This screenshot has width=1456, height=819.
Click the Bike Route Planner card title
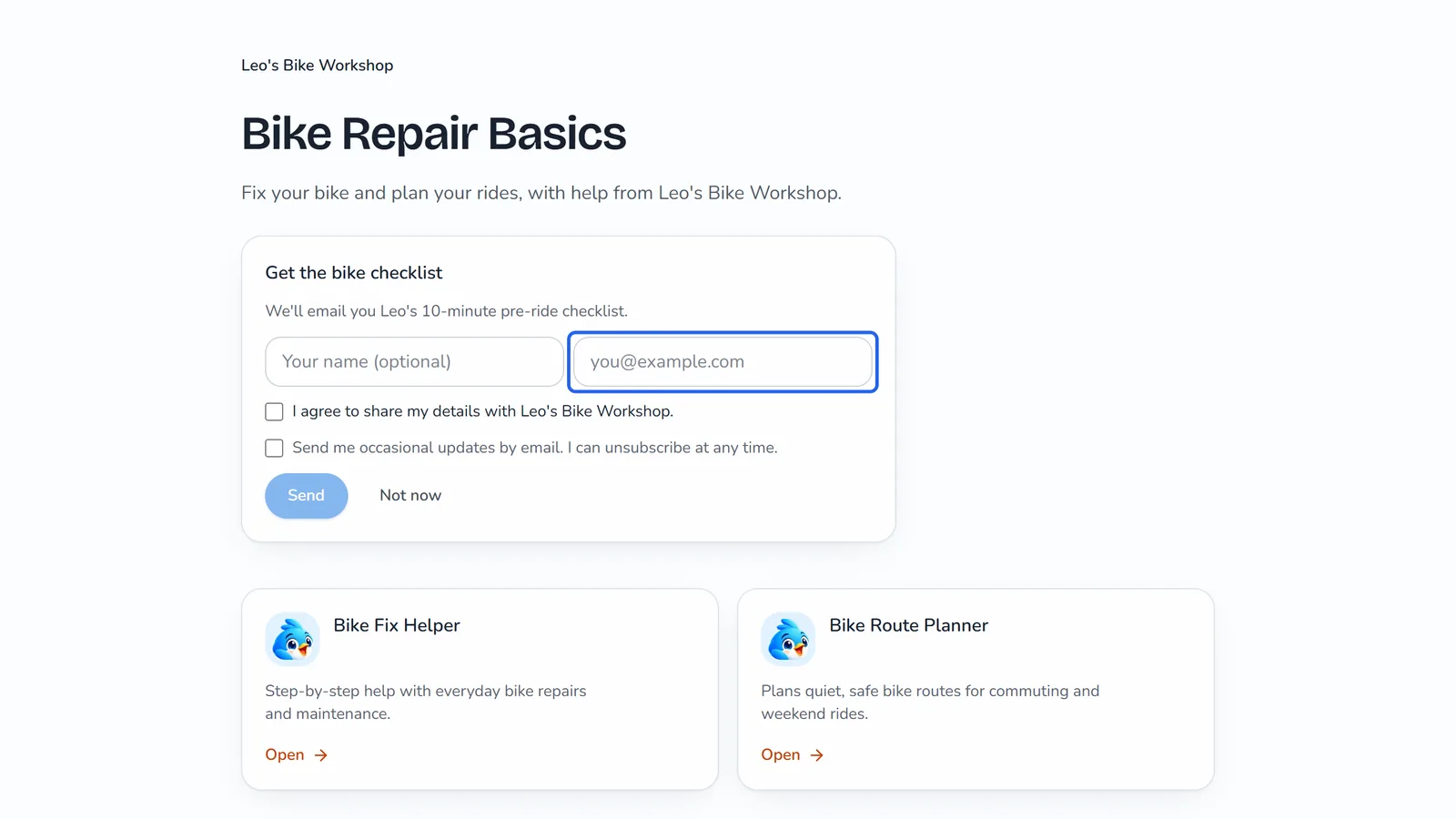pos(909,625)
